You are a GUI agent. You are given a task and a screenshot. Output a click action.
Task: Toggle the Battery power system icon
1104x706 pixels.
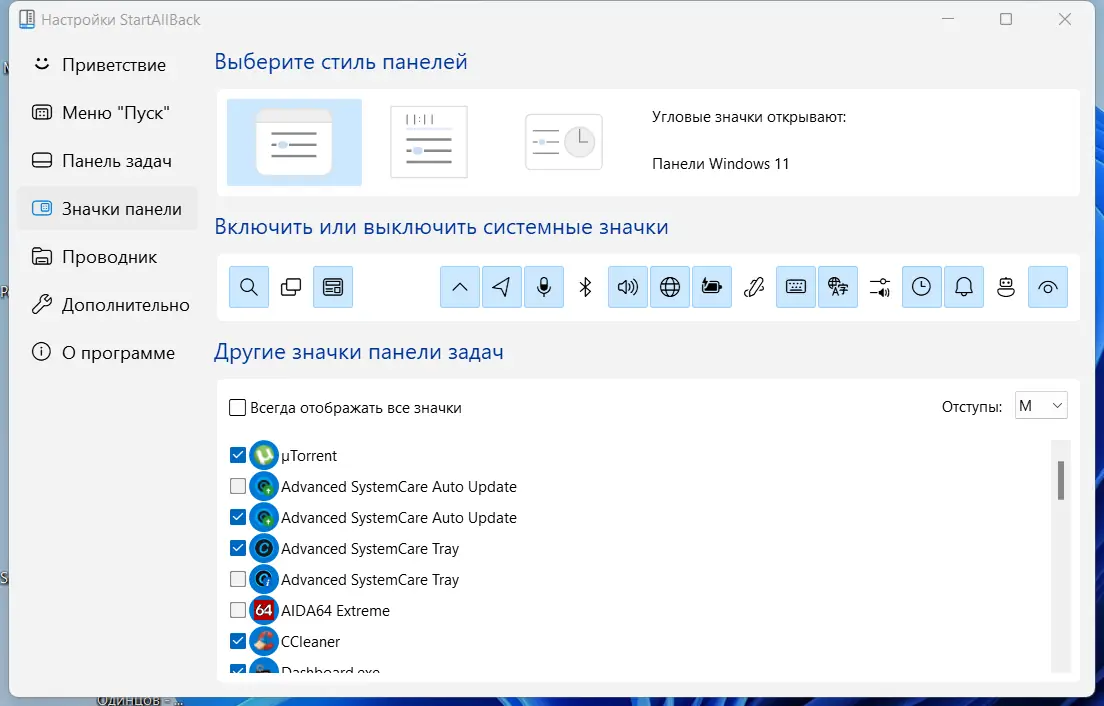coord(712,287)
